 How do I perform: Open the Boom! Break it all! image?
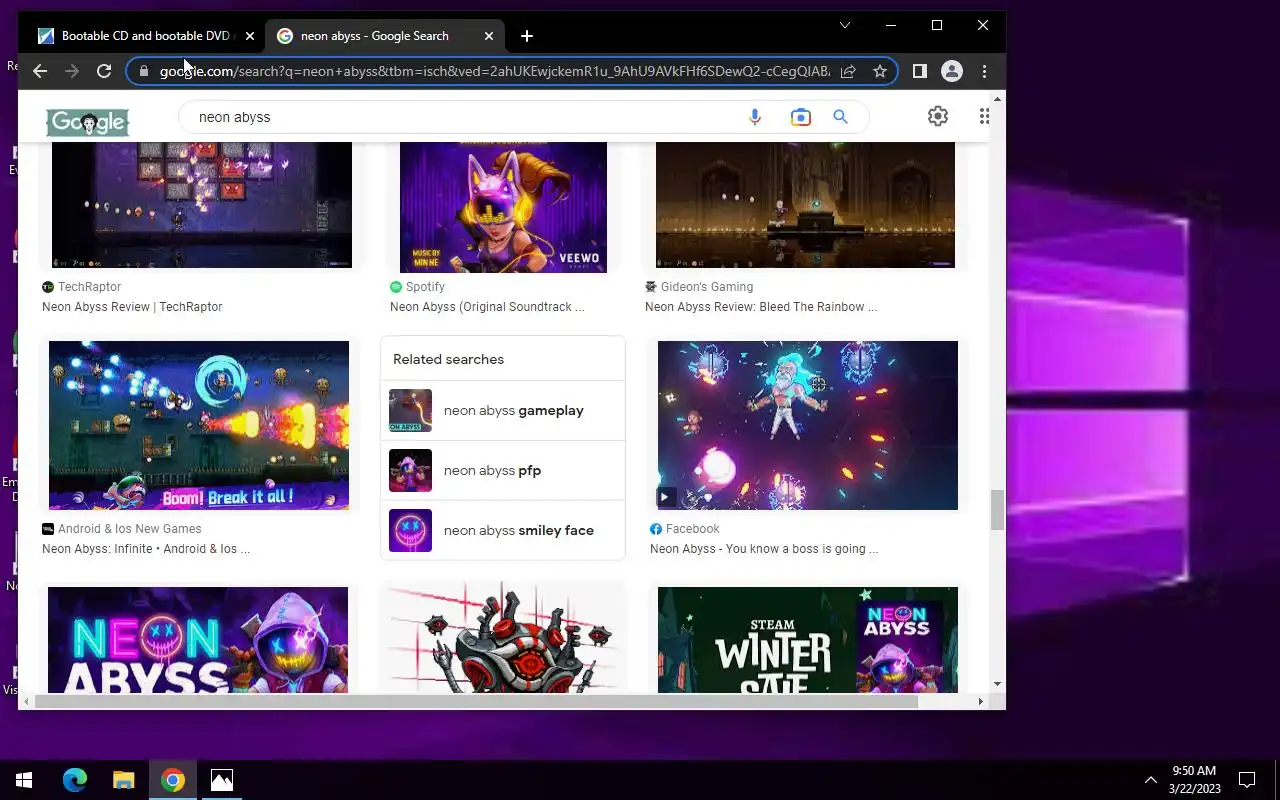click(x=199, y=425)
